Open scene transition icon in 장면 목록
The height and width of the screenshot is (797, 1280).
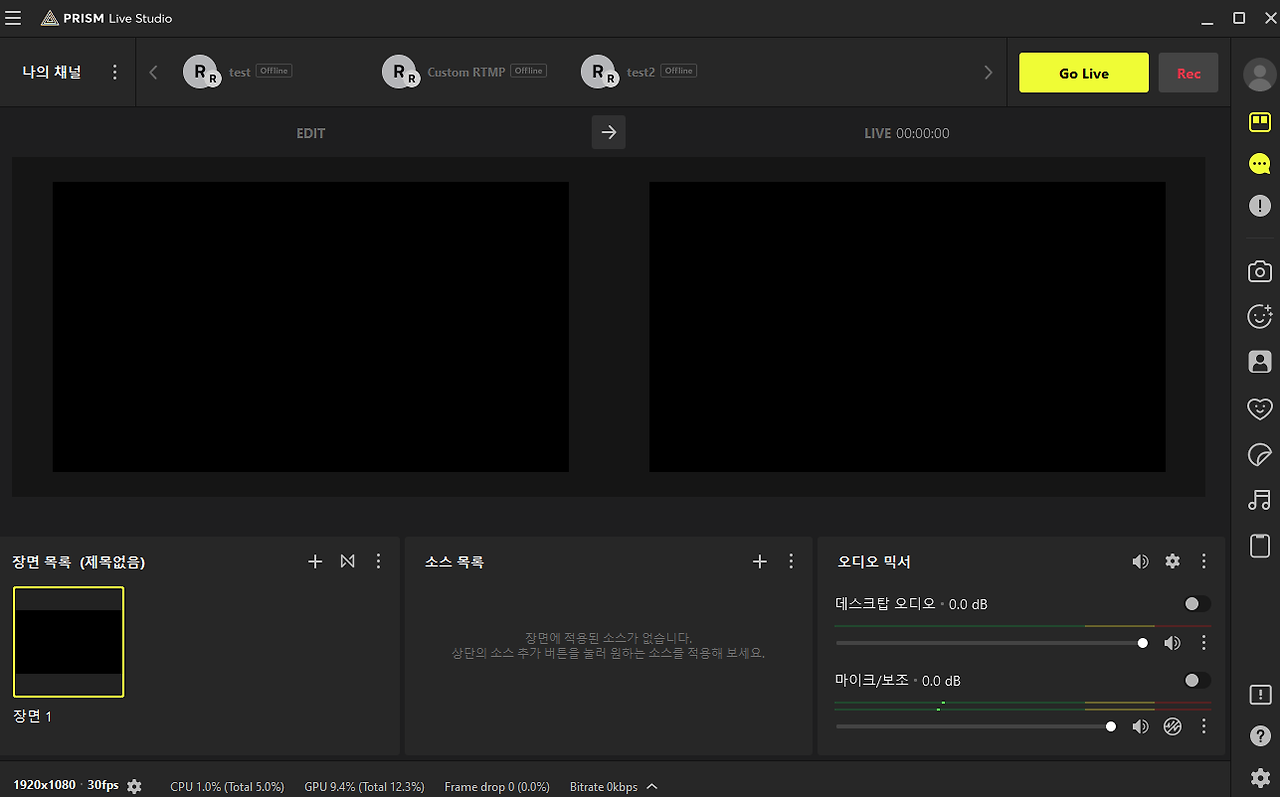click(x=347, y=562)
